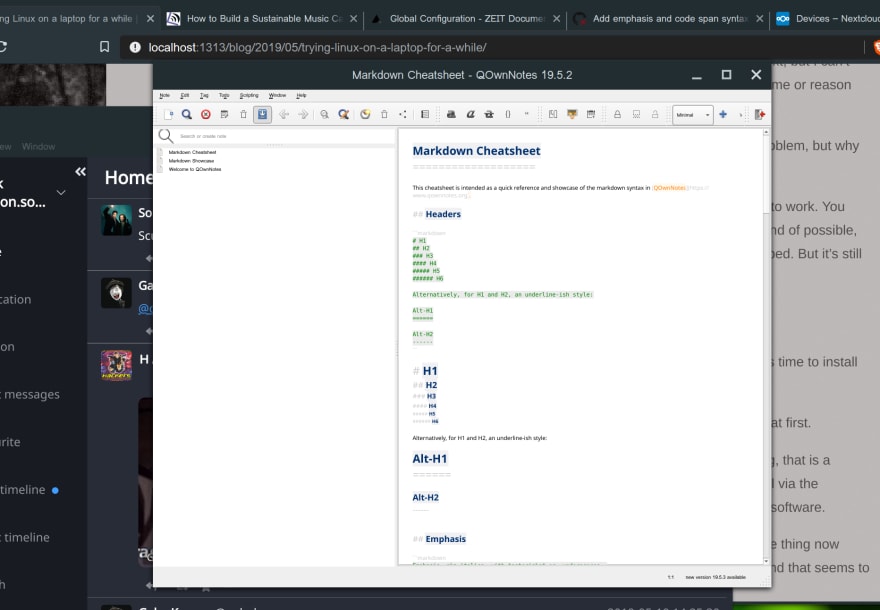880x610 pixels.
Task: Click the red remove-note icon
Action: point(206,114)
